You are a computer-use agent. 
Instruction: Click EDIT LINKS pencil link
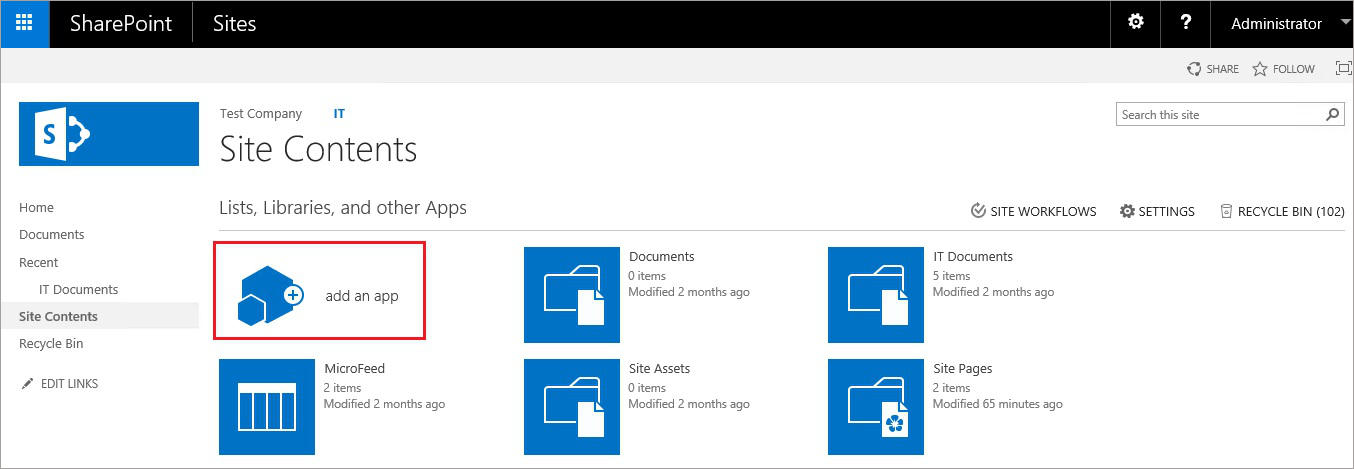pos(60,384)
